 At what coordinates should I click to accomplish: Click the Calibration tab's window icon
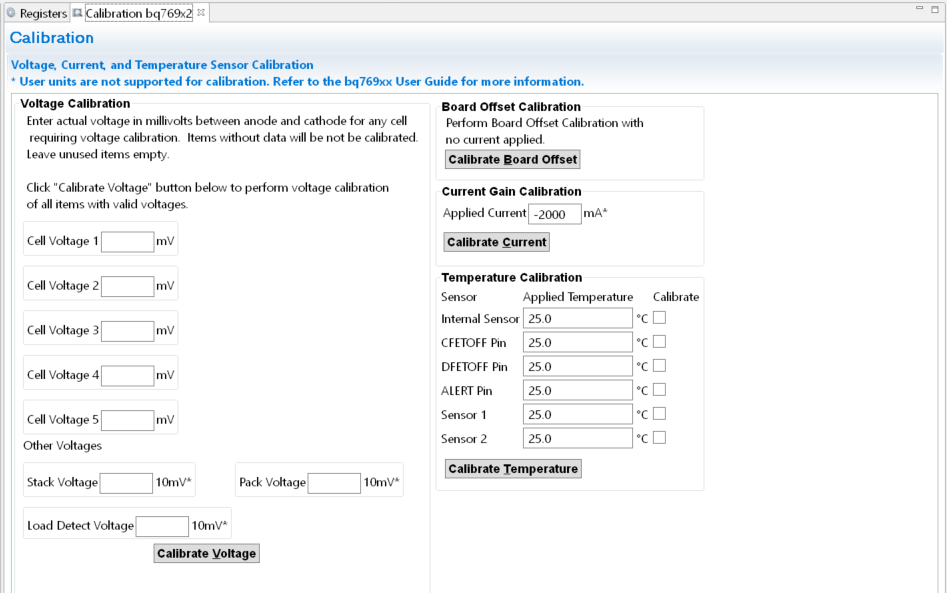76,13
